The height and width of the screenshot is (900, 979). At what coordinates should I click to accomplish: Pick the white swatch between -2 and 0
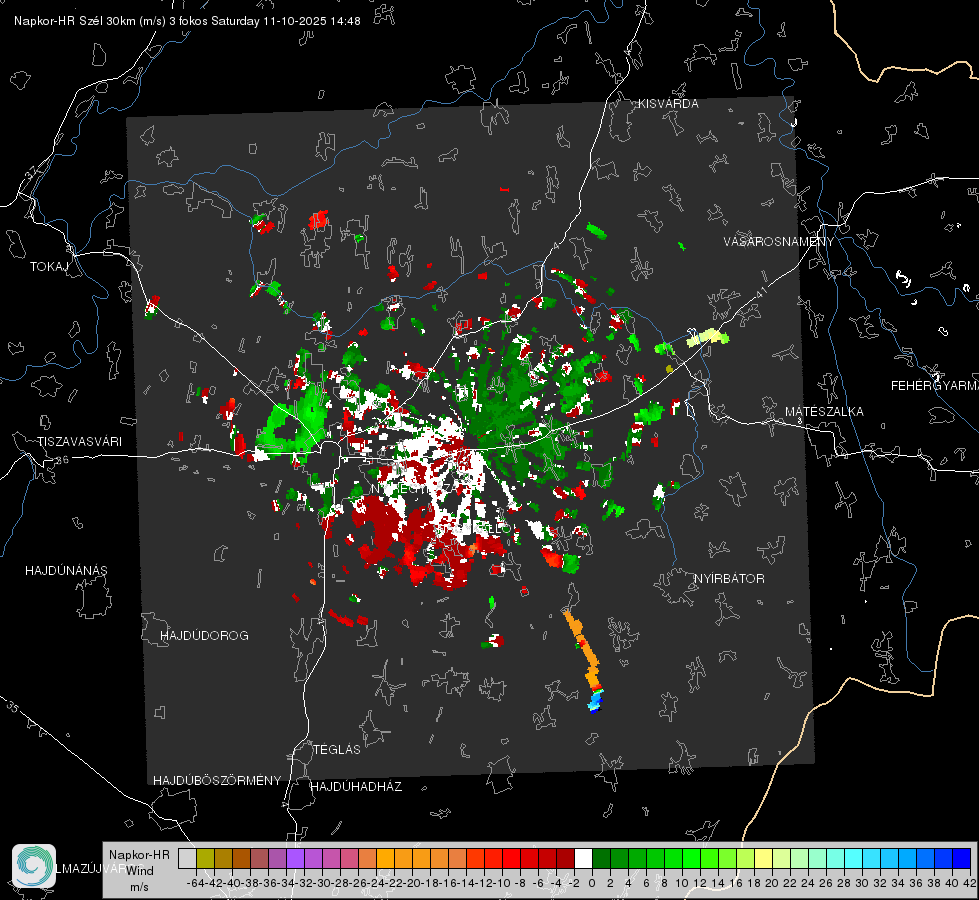(x=583, y=858)
